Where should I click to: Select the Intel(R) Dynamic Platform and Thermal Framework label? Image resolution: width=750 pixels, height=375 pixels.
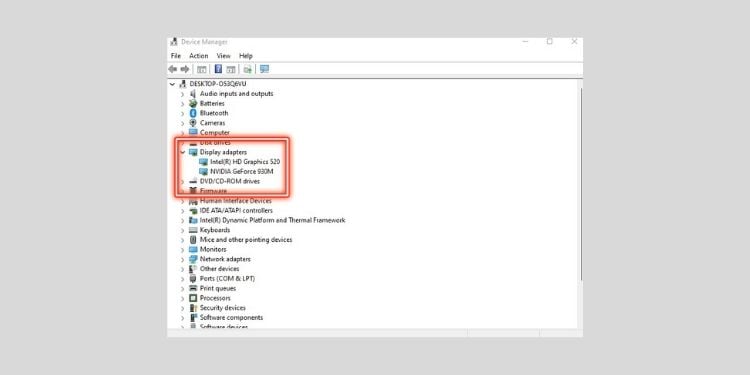pyautogui.click(x=273, y=221)
